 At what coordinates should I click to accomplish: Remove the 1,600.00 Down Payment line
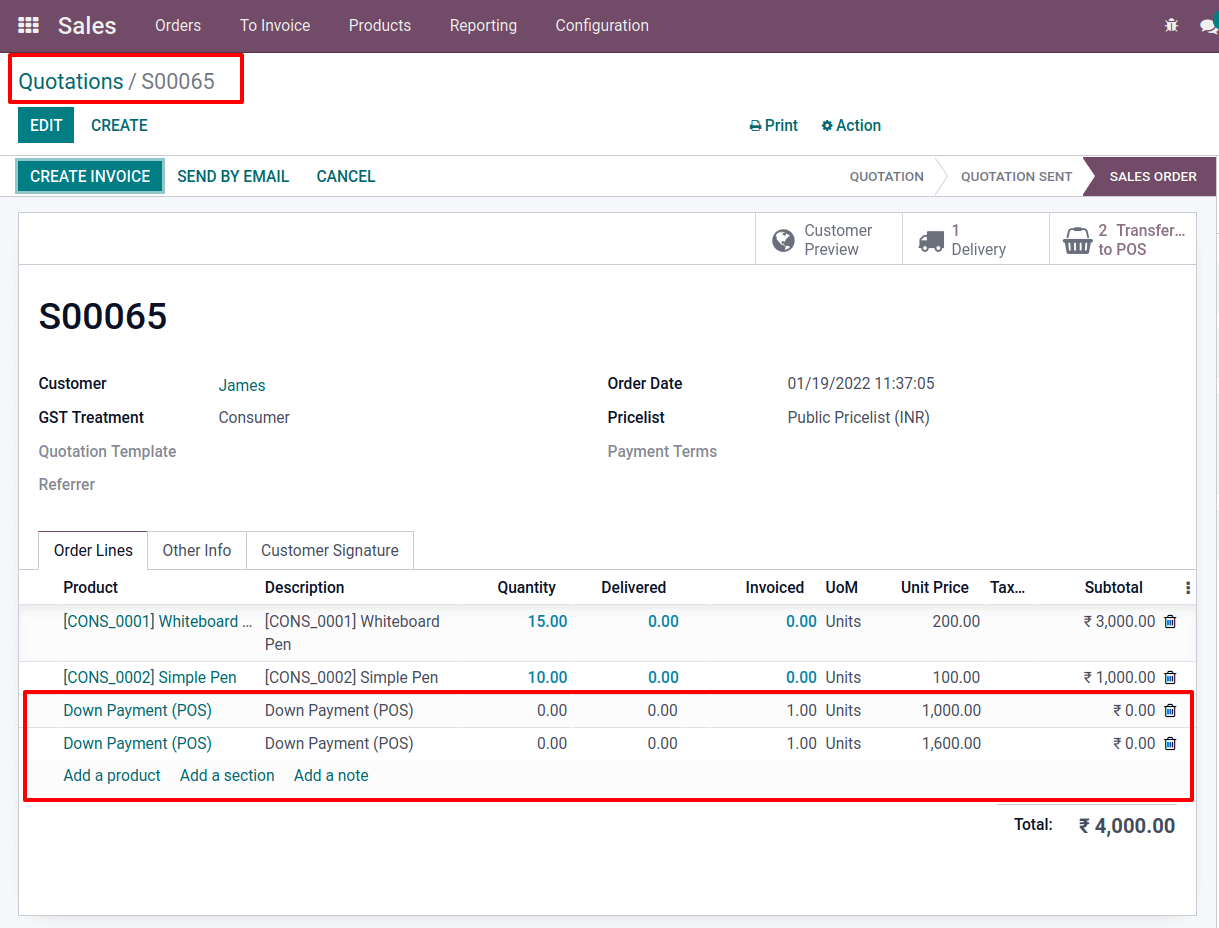pos(1170,743)
